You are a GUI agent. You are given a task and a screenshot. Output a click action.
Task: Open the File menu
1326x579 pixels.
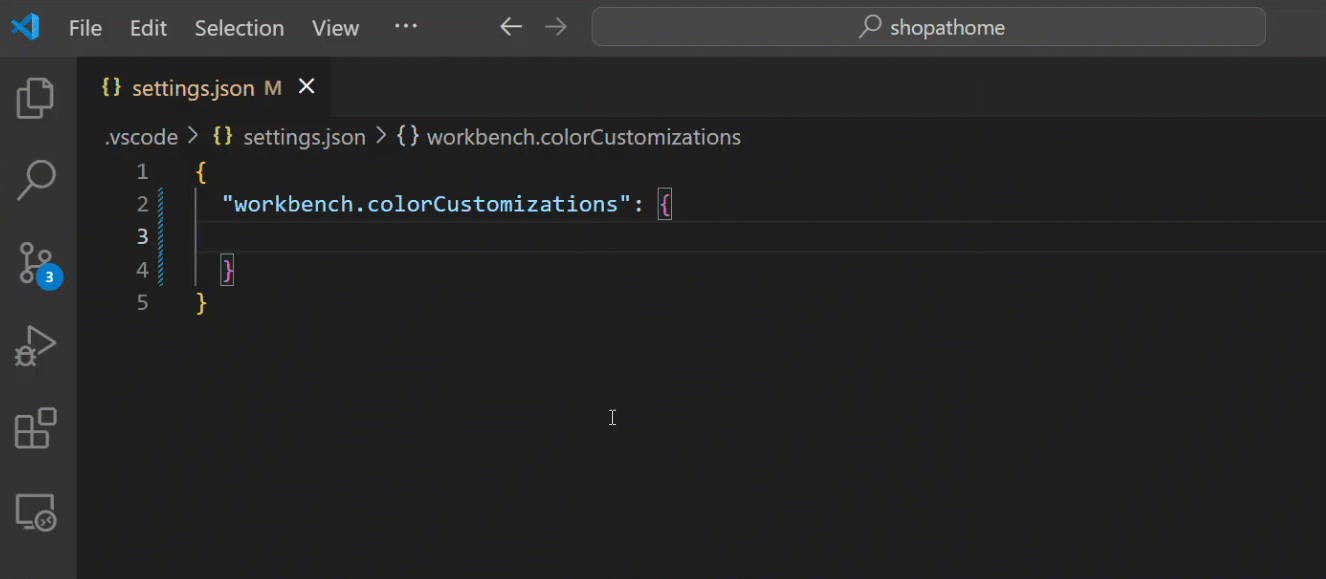click(x=84, y=27)
